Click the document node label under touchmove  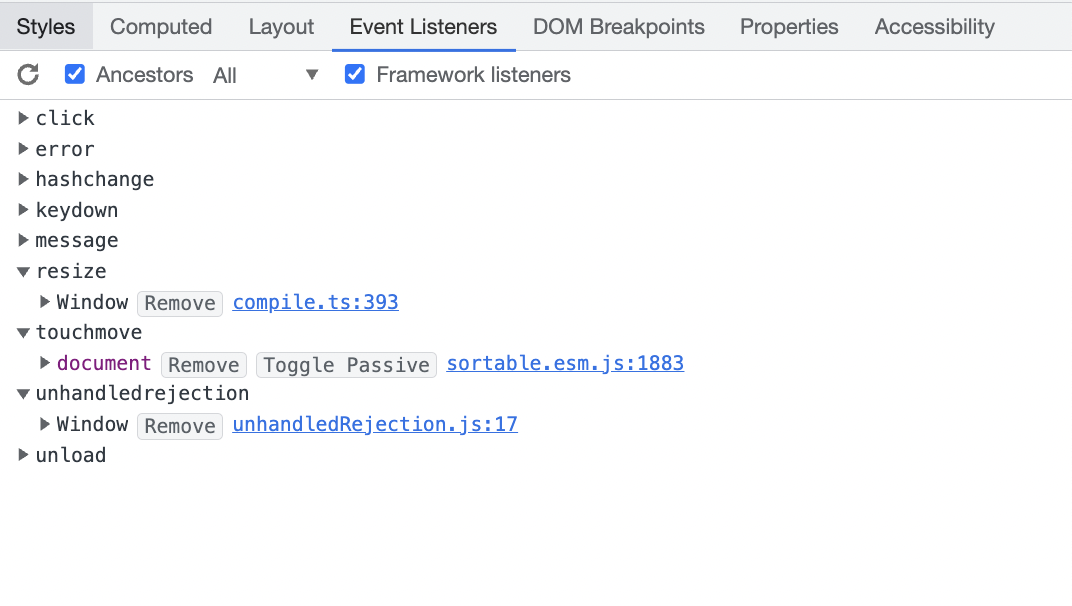point(104,363)
